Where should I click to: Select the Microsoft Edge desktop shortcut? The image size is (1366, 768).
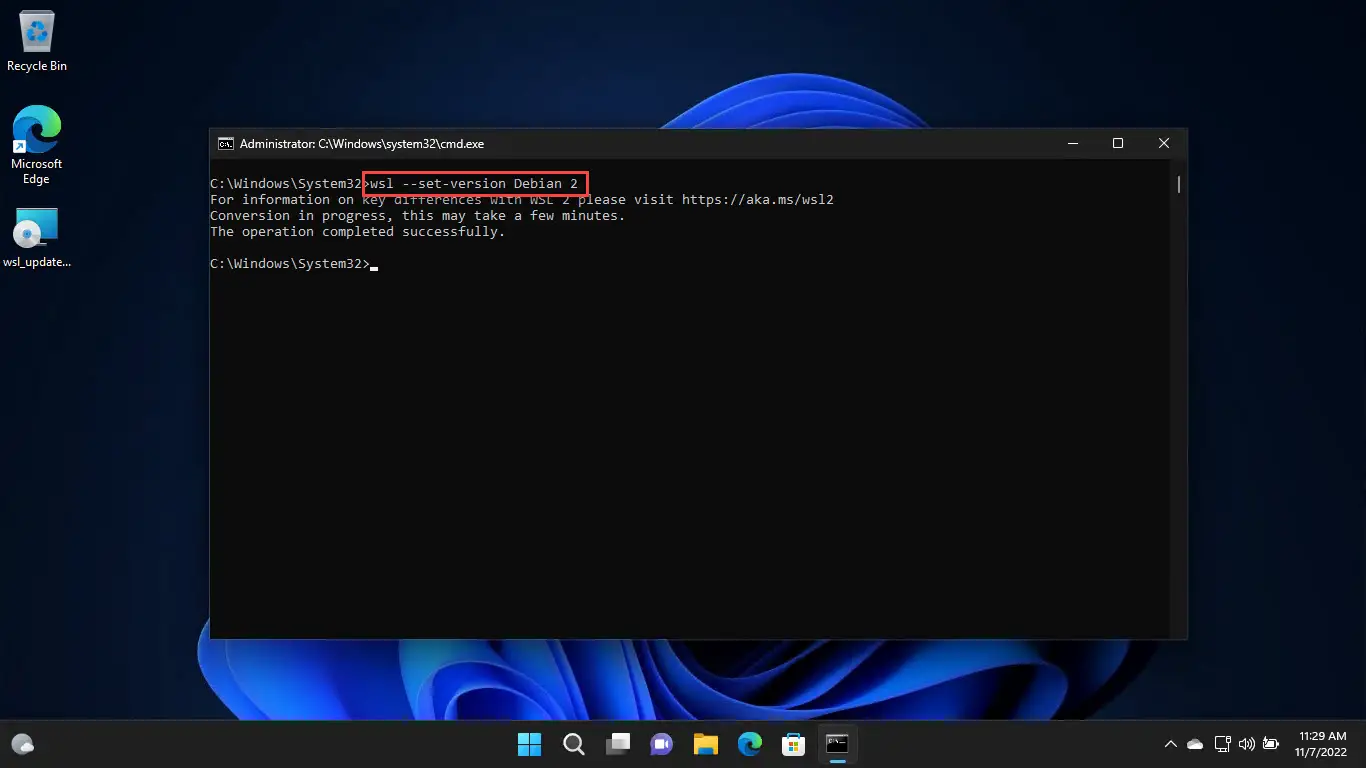[x=37, y=145]
